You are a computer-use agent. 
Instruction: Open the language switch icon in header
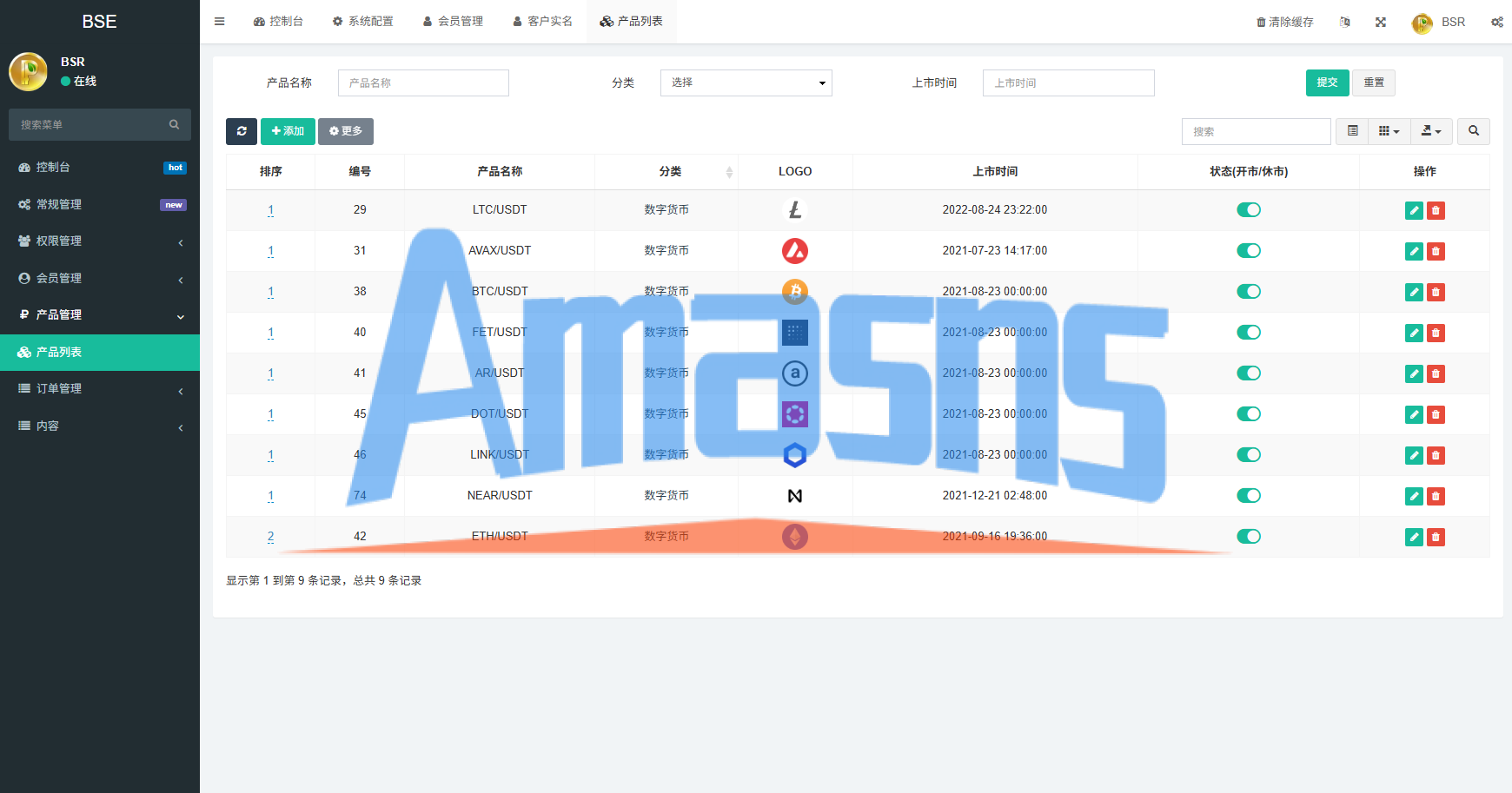(1345, 22)
